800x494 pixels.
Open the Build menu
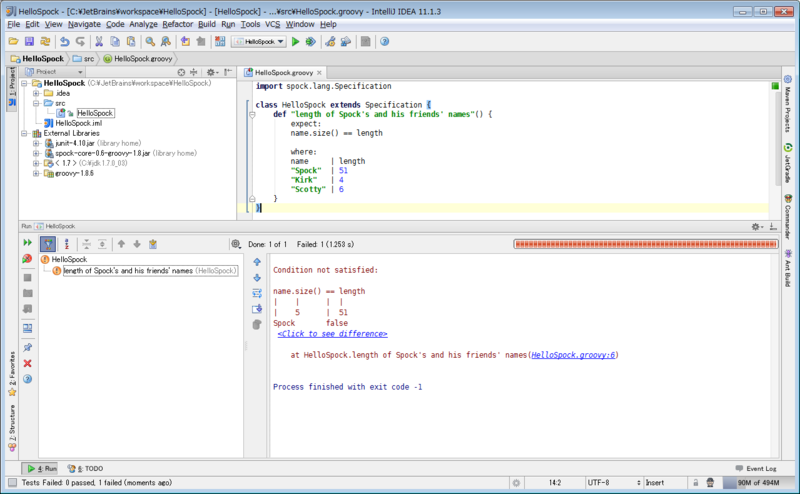tap(207, 24)
